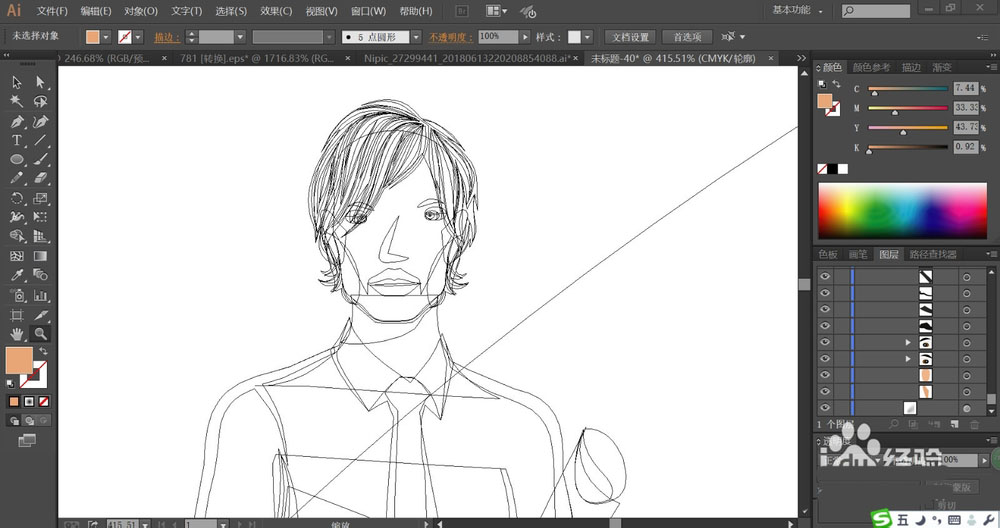Click trash icon to delete layer
This screenshot has width=1000, height=528.
974,424
